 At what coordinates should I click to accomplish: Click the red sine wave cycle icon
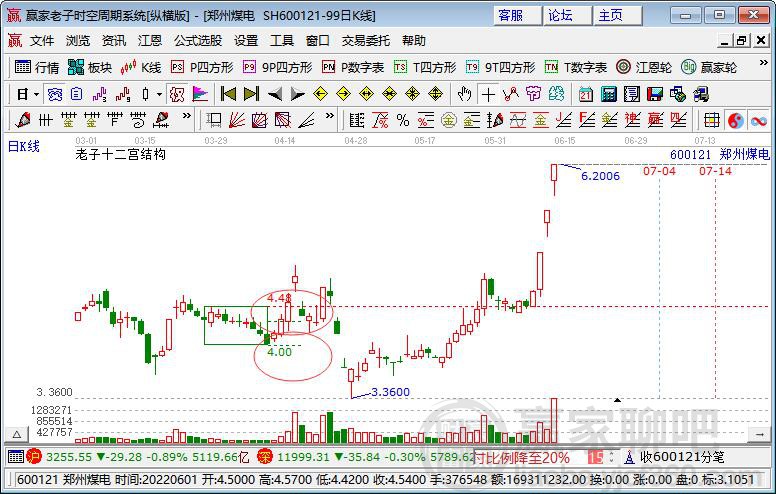[517, 120]
